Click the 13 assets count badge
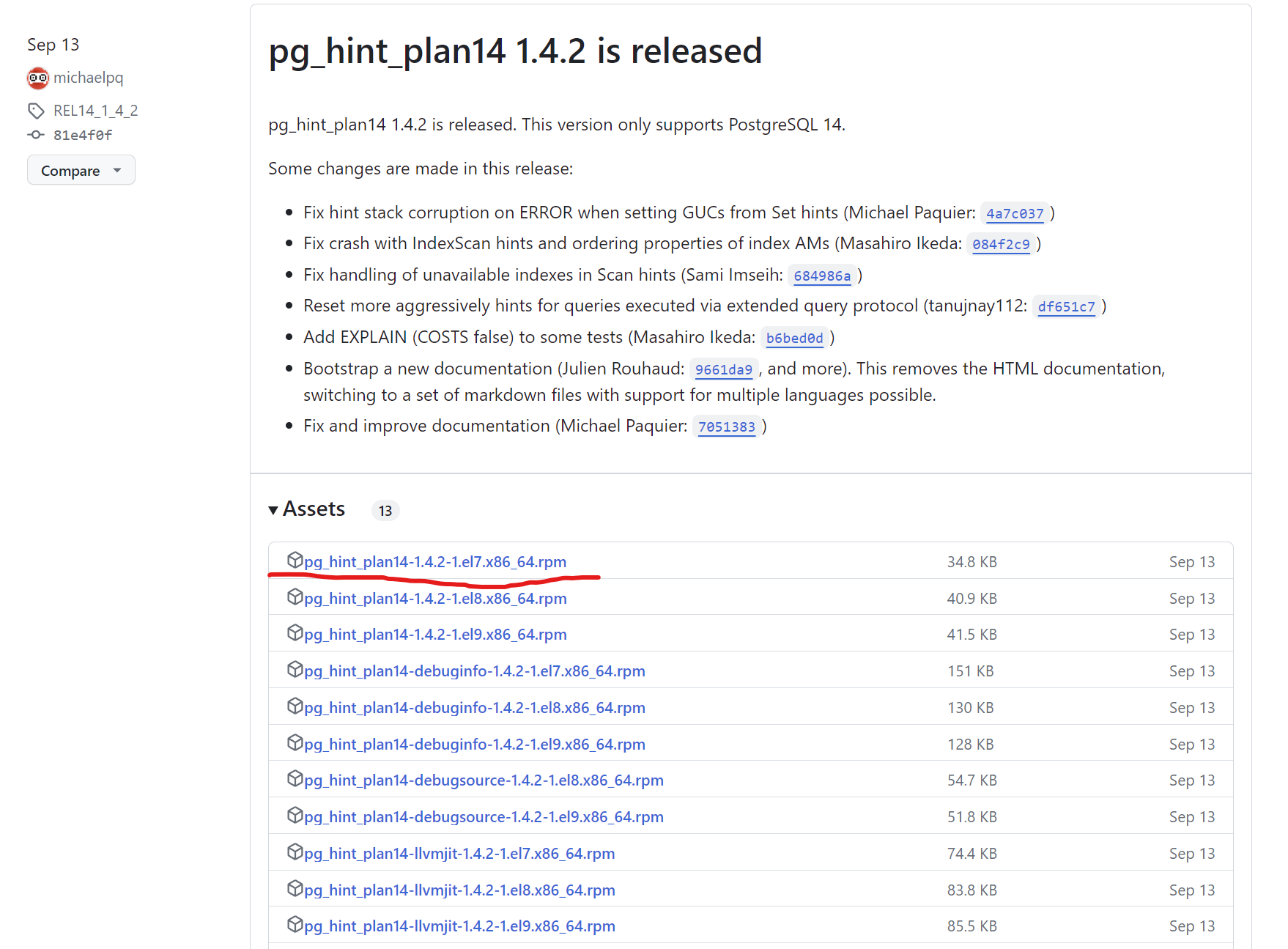The width and height of the screenshot is (1288, 949). 385,510
